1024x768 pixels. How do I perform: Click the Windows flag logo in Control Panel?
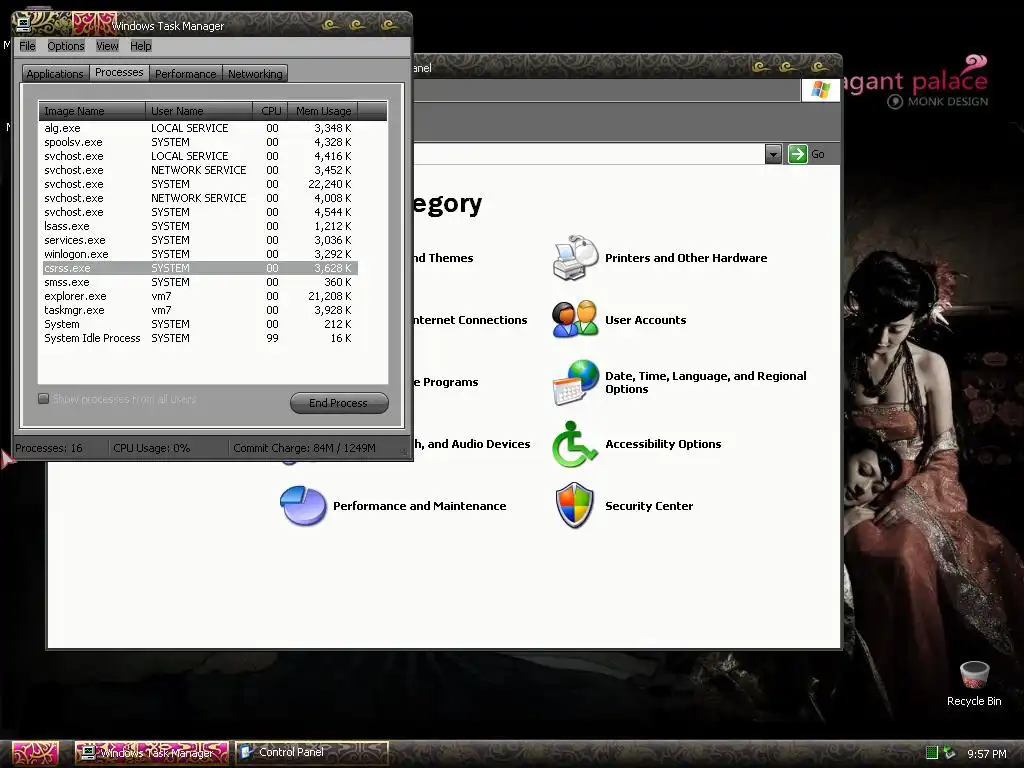[x=820, y=89]
